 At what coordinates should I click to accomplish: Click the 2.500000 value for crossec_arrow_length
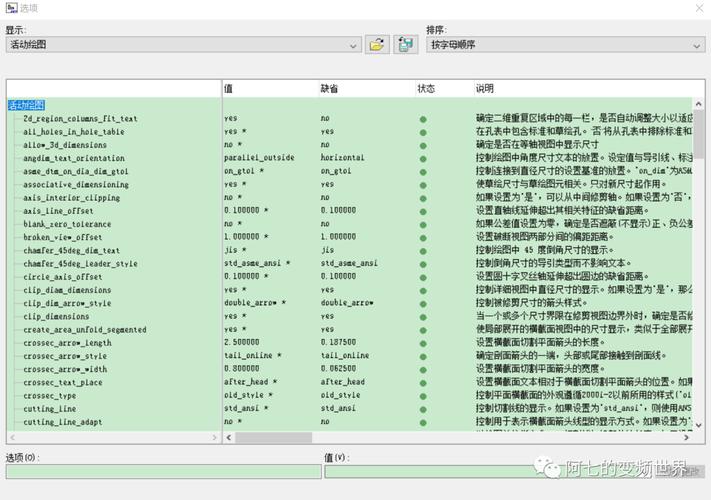(x=242, y=342)
